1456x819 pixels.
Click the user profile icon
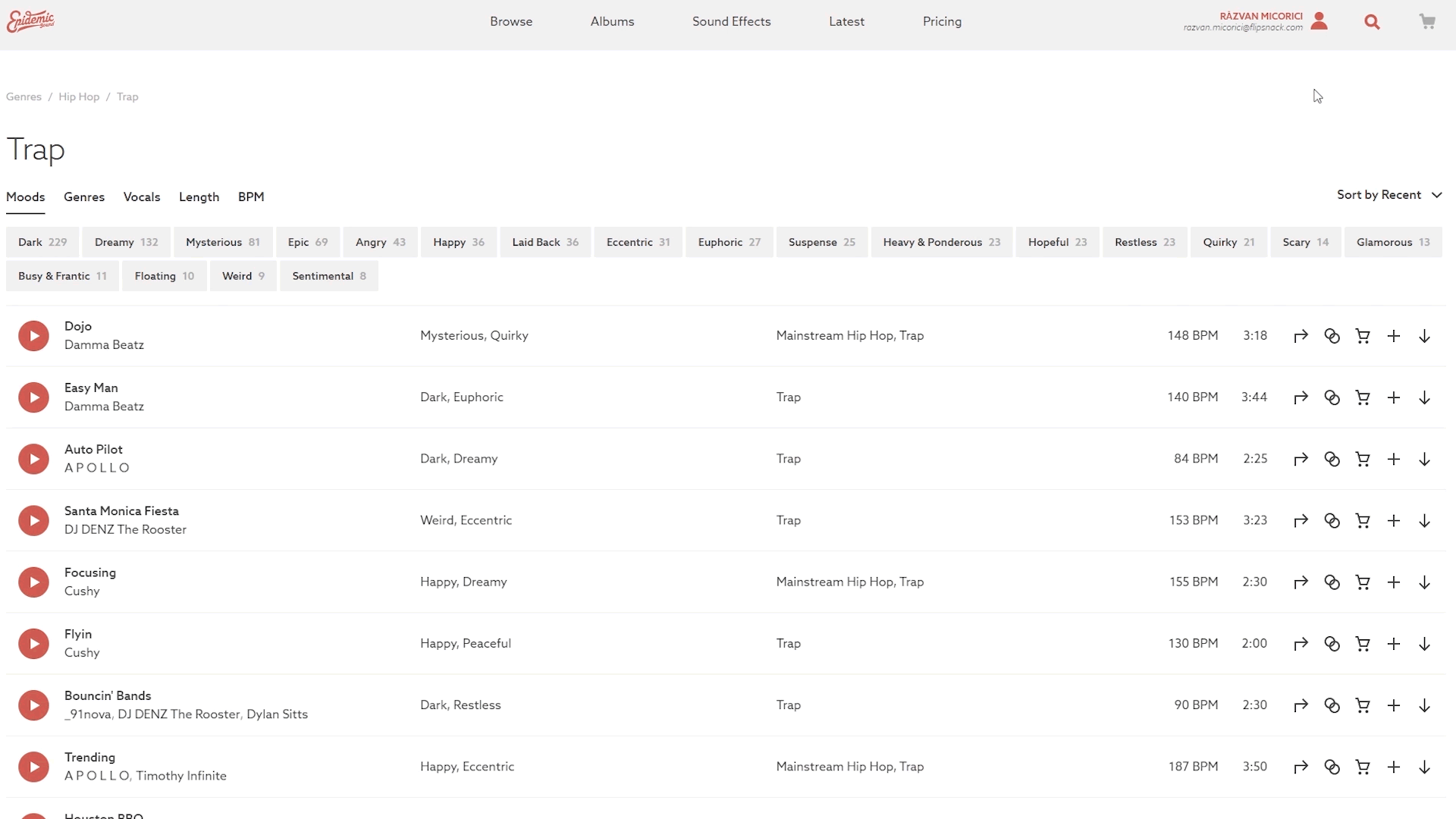click(x=1319, y=21)
